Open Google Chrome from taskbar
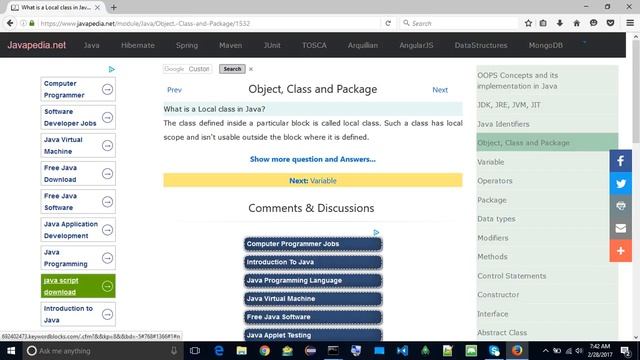The height and width of the screenshot is (360, 640). tap(264, 351)
